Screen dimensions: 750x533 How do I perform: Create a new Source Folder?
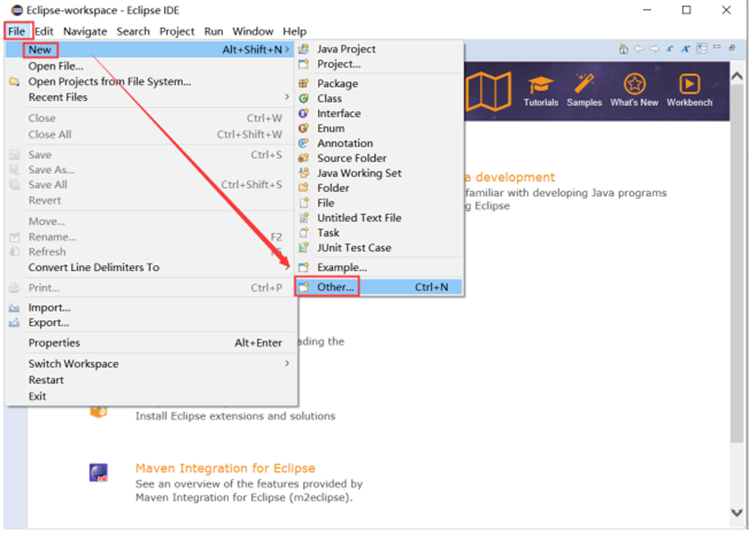click(378, 158)
